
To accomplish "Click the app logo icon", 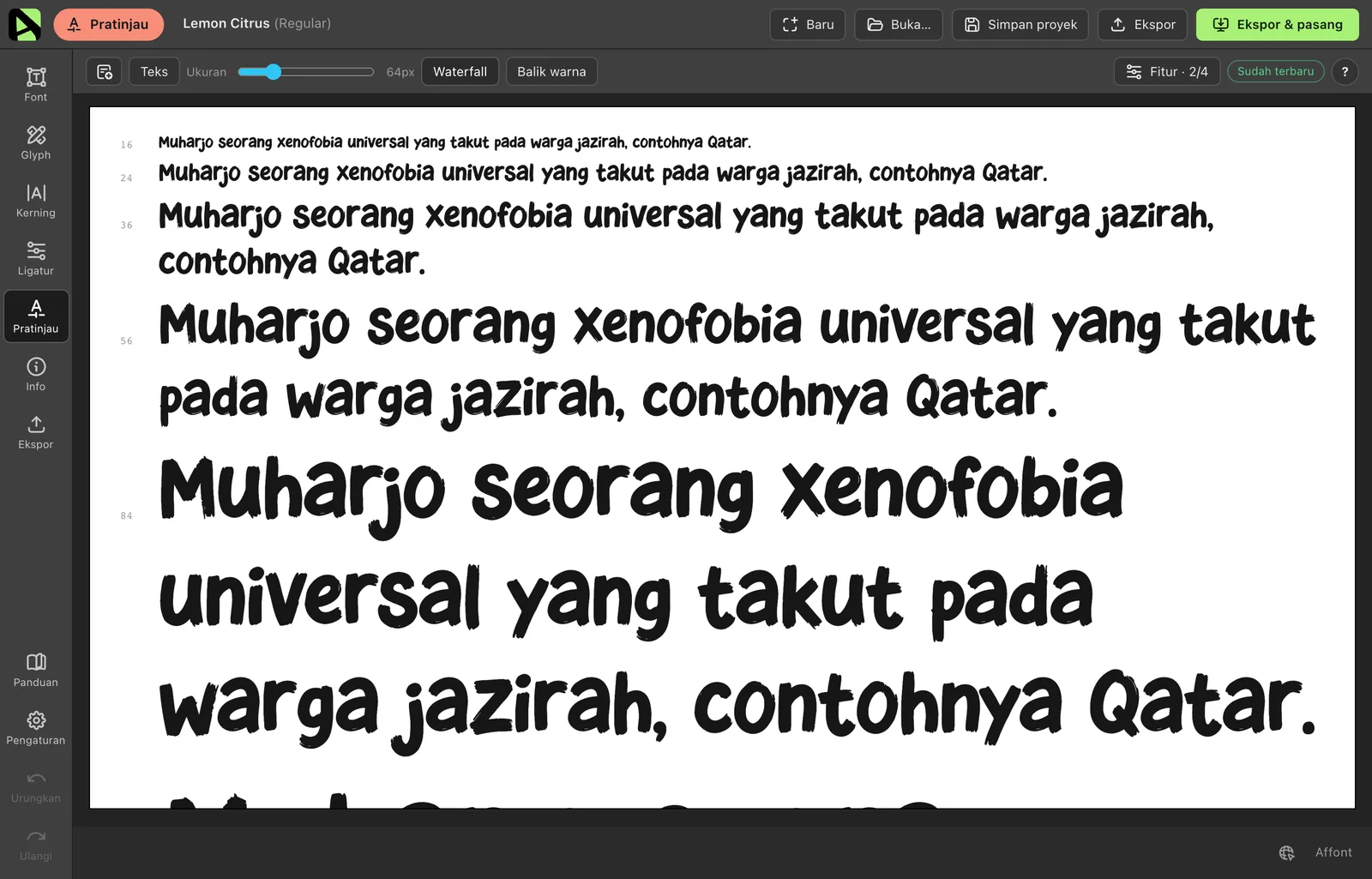I will pyautogui.click(x=25, y=25).
